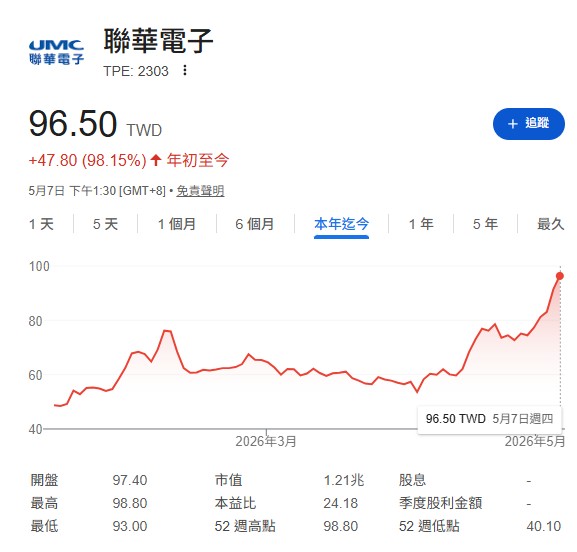The width and height of the screenshot is (577, 552).
Task: Select the 6 個月 time range tab
Action: [255, 224]
